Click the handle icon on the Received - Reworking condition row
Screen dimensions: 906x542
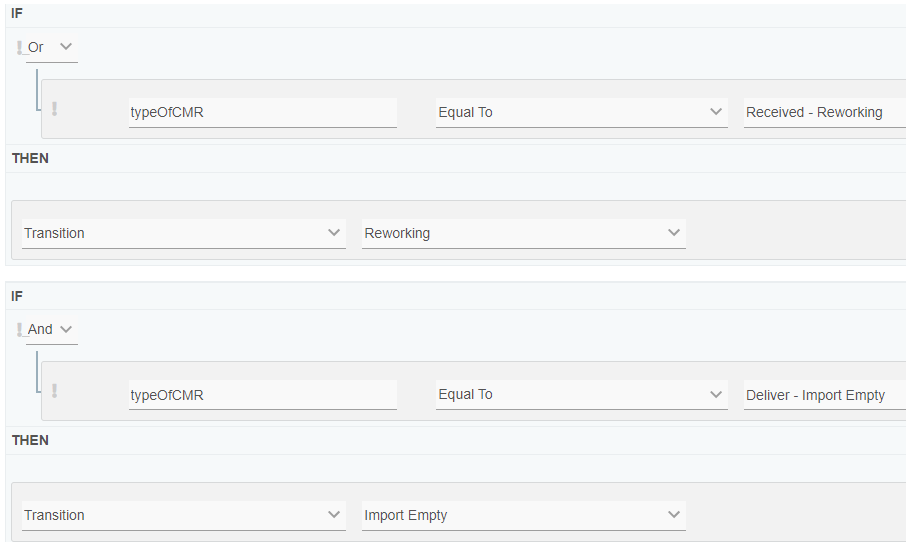(54, 109)
